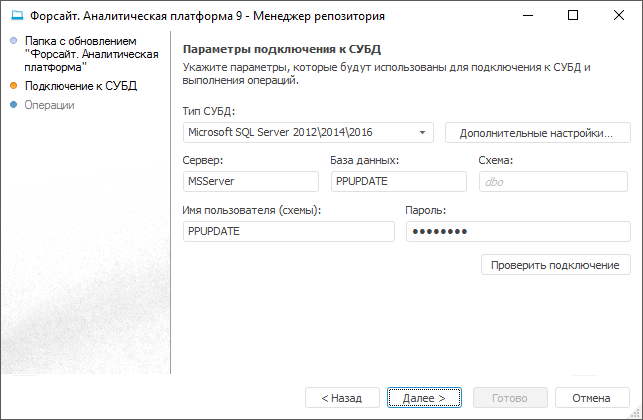This screenshot has height=420, width=643.
Task: Minimize the repository manager window
Action: pos(527,16)
